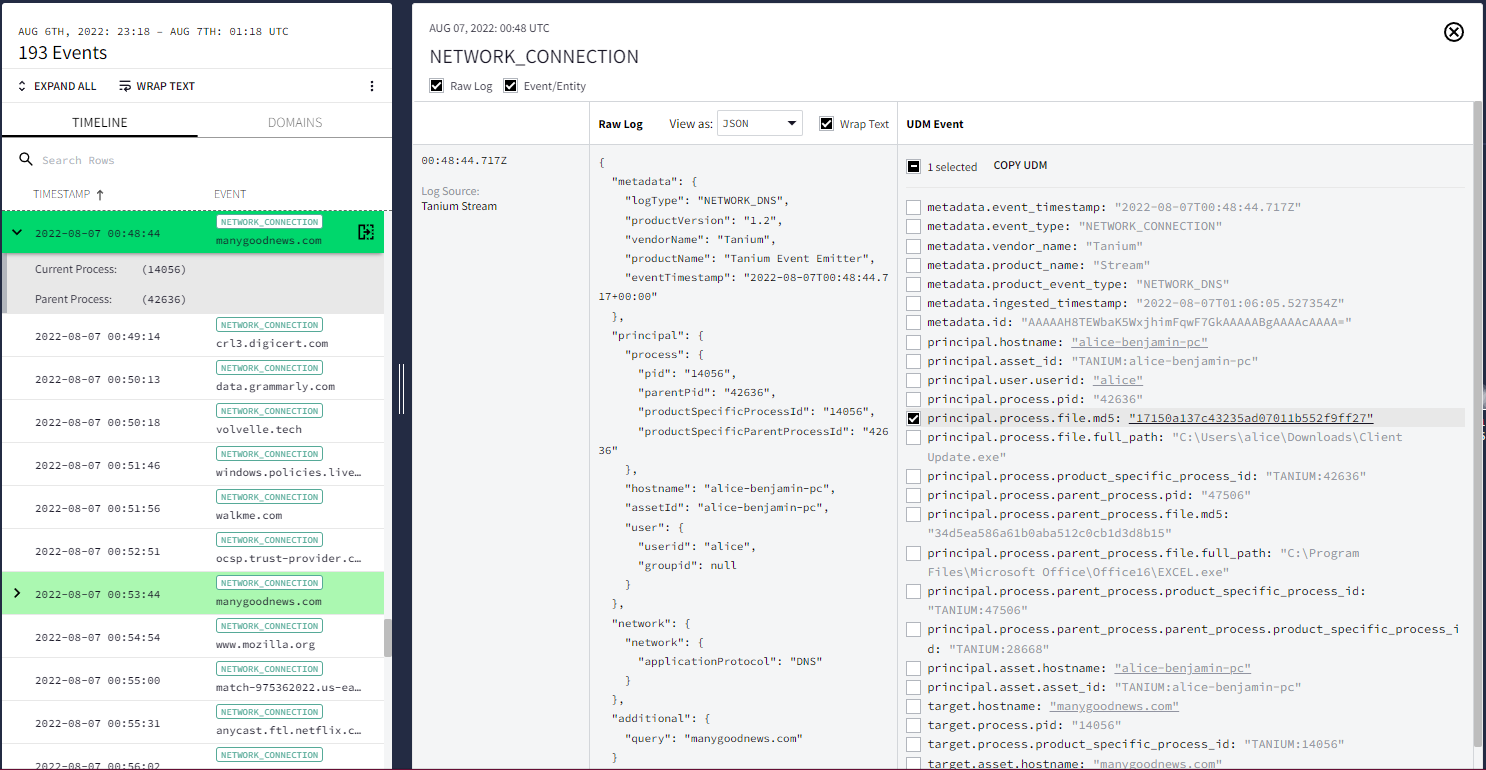The width and height of the screenshot is (1486, 770).
Task: Collapse the expanded 00:48:44 timeline row
Action: (x=15, y=232)
